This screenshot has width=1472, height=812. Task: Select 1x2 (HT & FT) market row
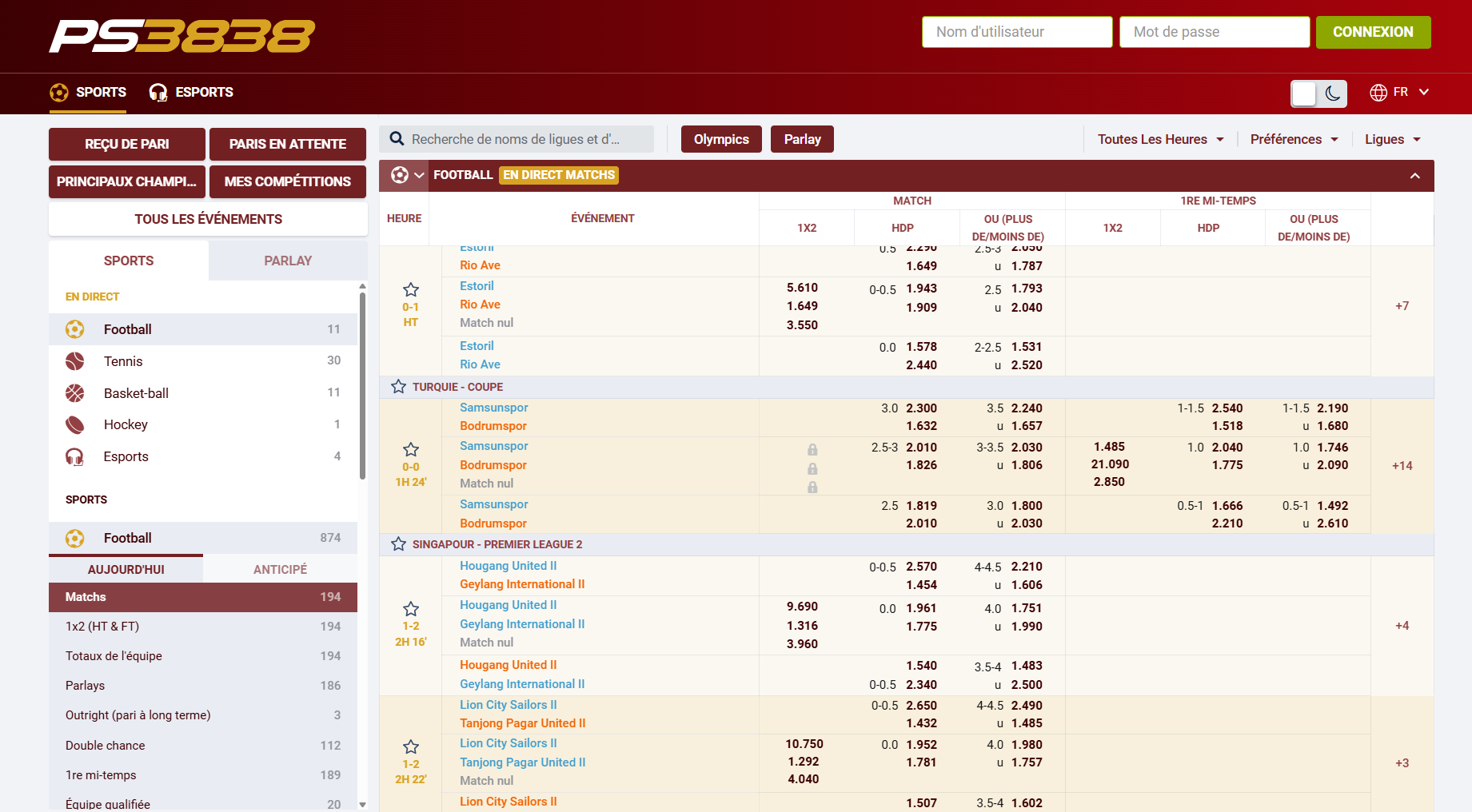point(203,627)
